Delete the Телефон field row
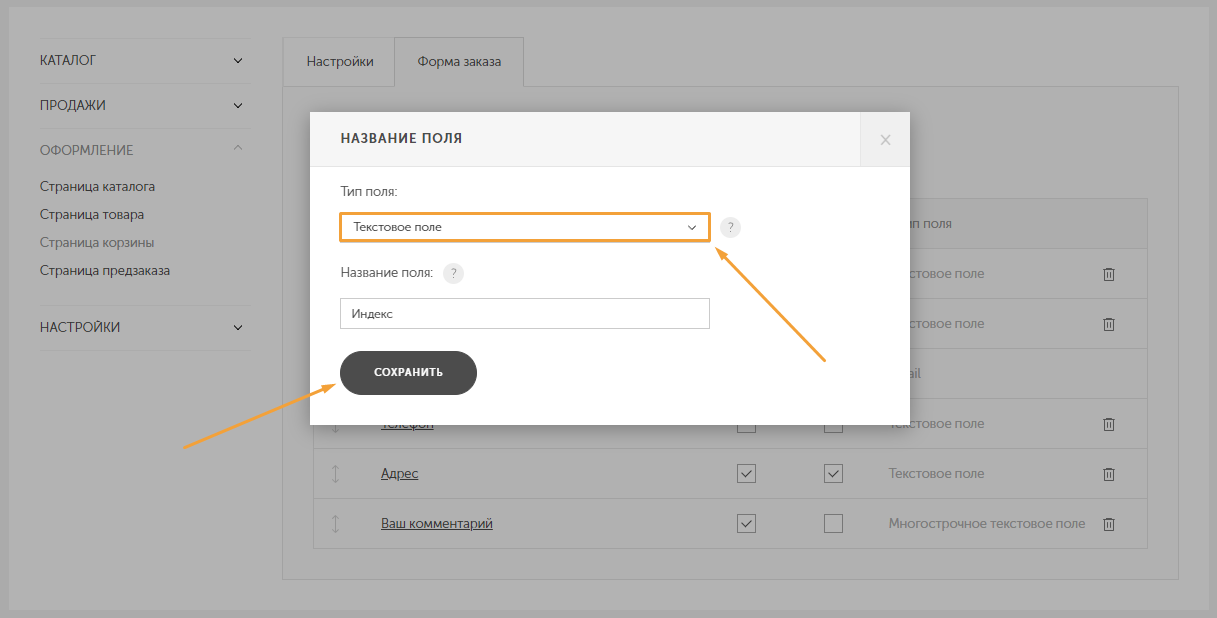Image resolution: width=1217 pixels, height=618 pixels. click(1108, 424)
